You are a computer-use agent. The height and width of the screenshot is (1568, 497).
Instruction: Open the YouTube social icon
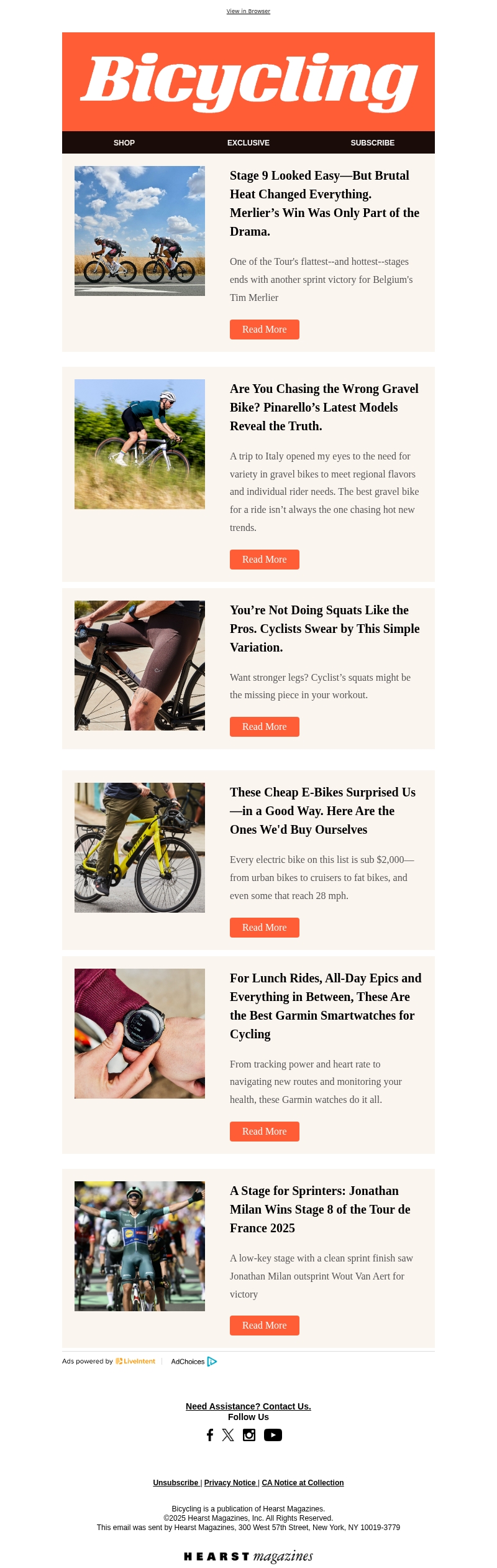point(273,1434)
